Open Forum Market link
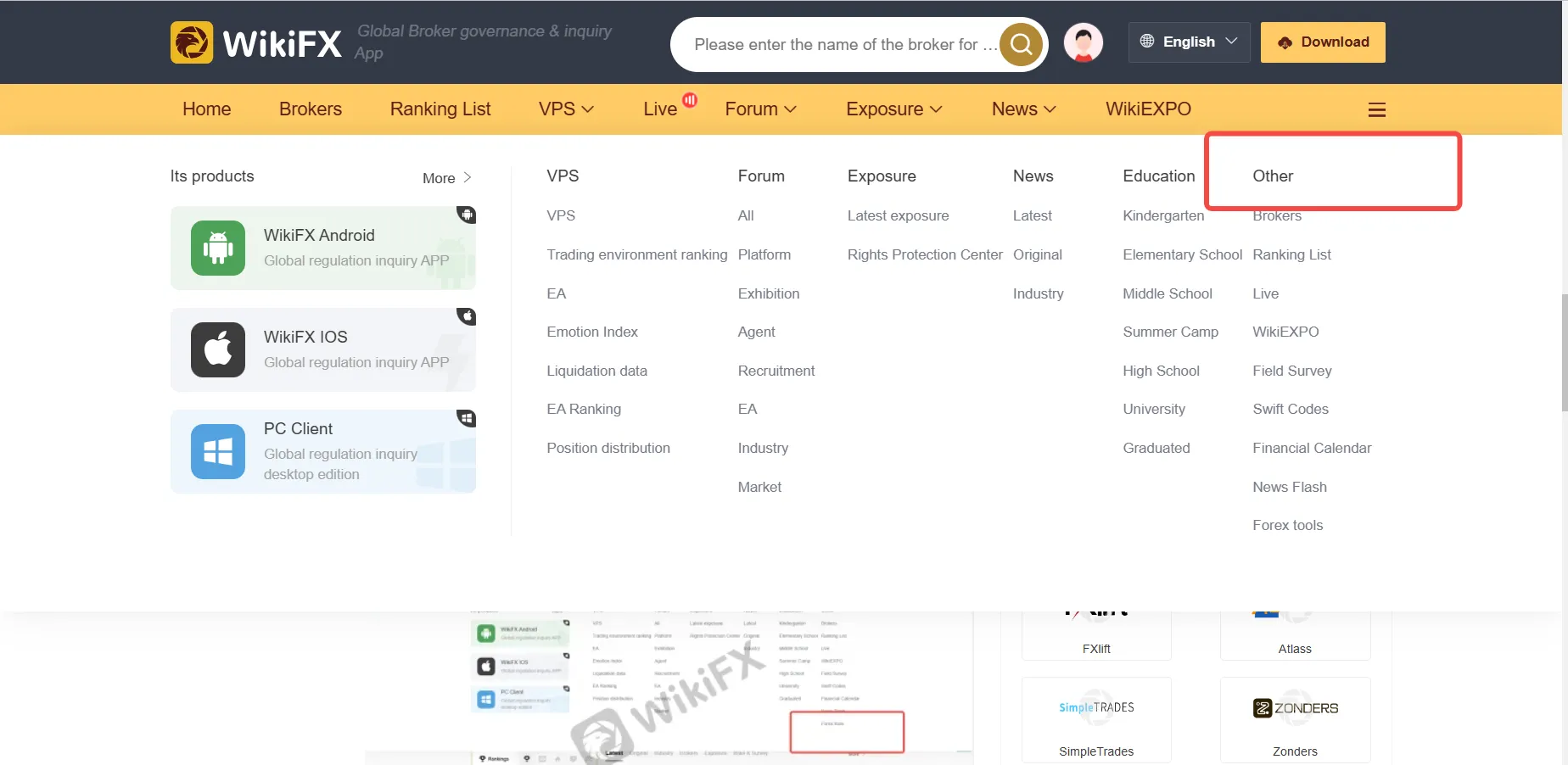Screen dimensions: 1568x765 (x=759, y=487)
